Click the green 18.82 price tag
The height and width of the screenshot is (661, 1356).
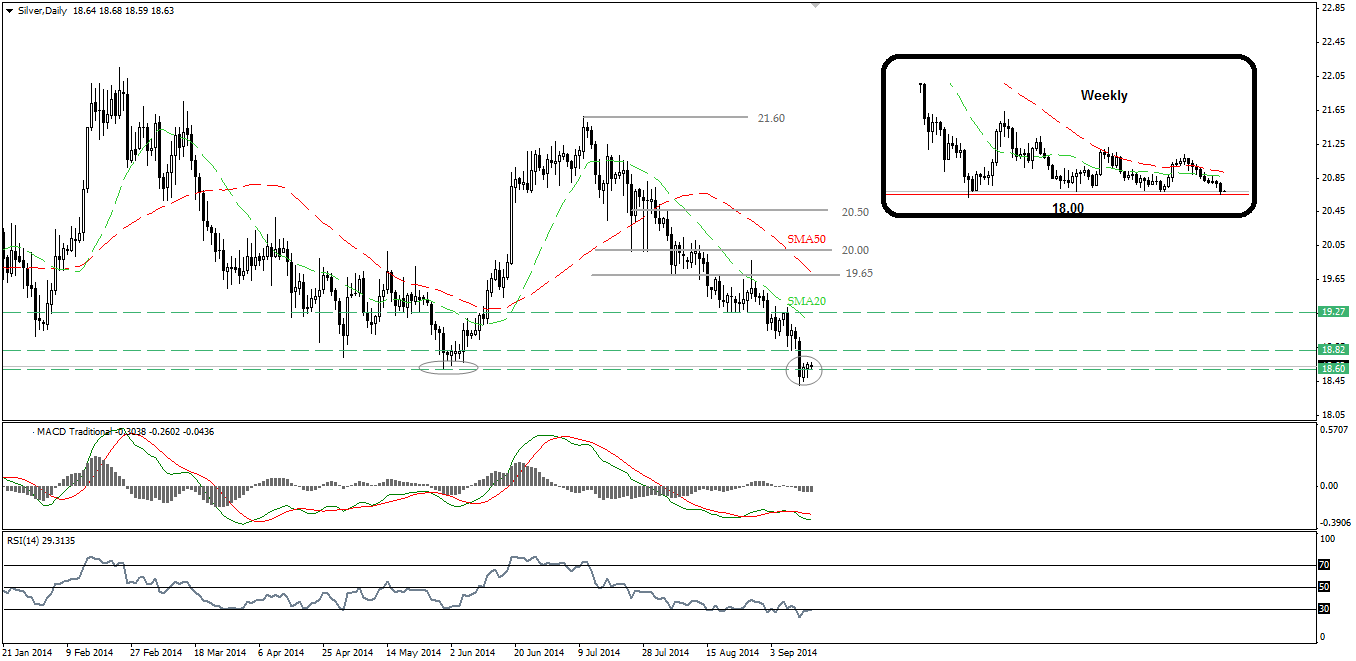point(1335,350)
